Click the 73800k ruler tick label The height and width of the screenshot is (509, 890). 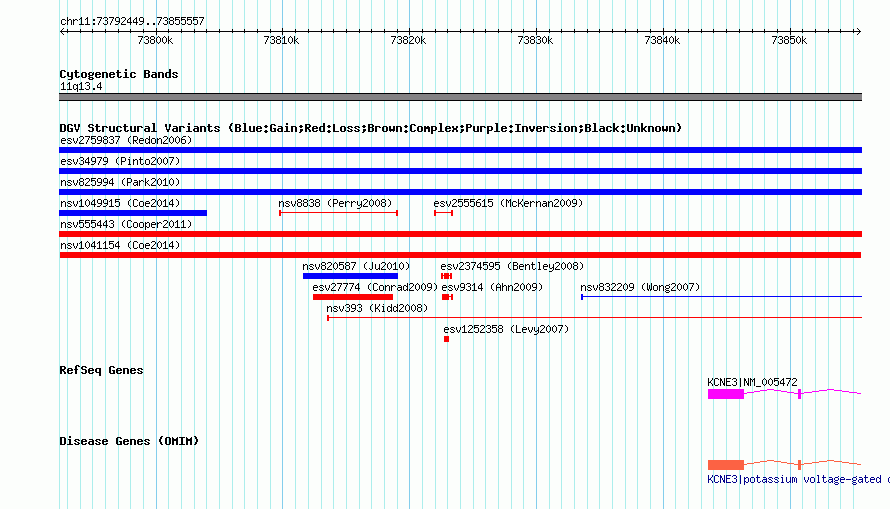pos(155,40)
